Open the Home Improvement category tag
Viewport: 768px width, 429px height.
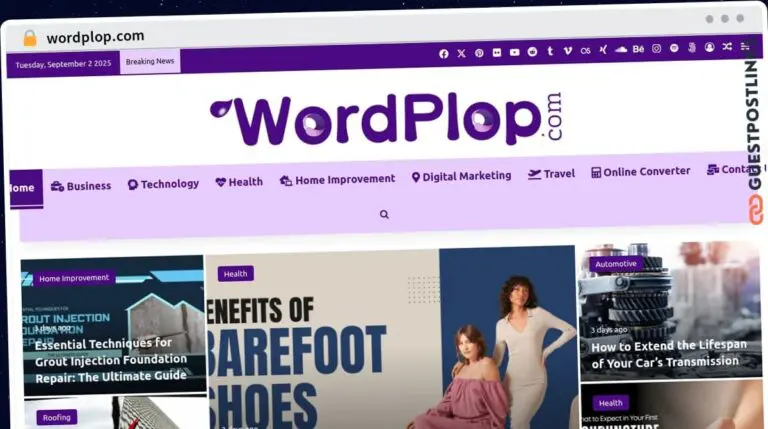pyautogui.click(x=74, y=278)
